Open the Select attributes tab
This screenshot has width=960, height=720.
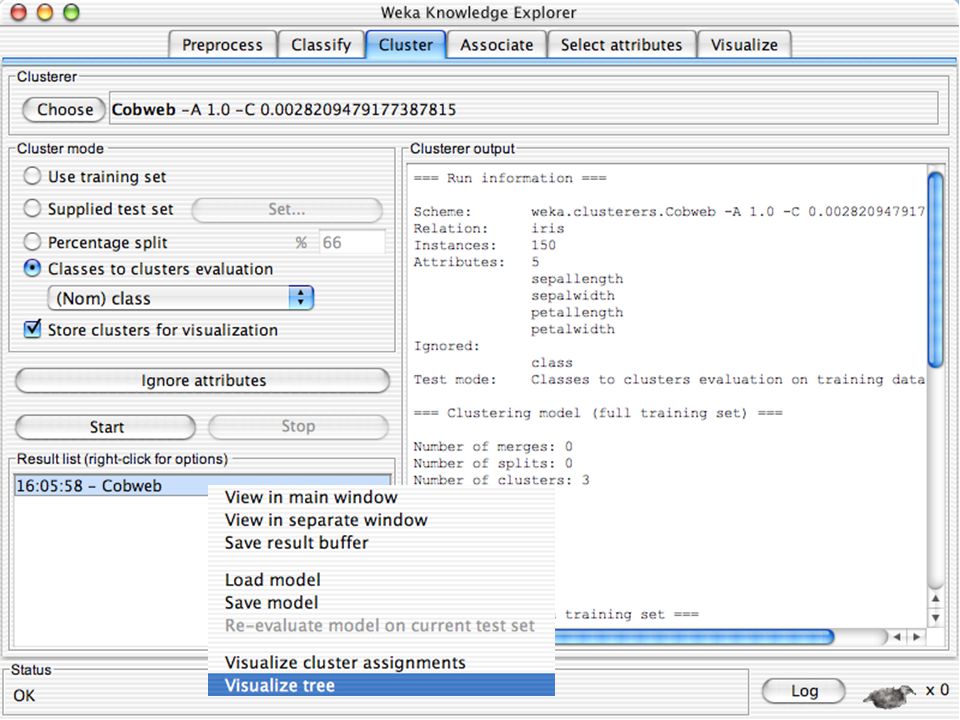click(621, 45)
